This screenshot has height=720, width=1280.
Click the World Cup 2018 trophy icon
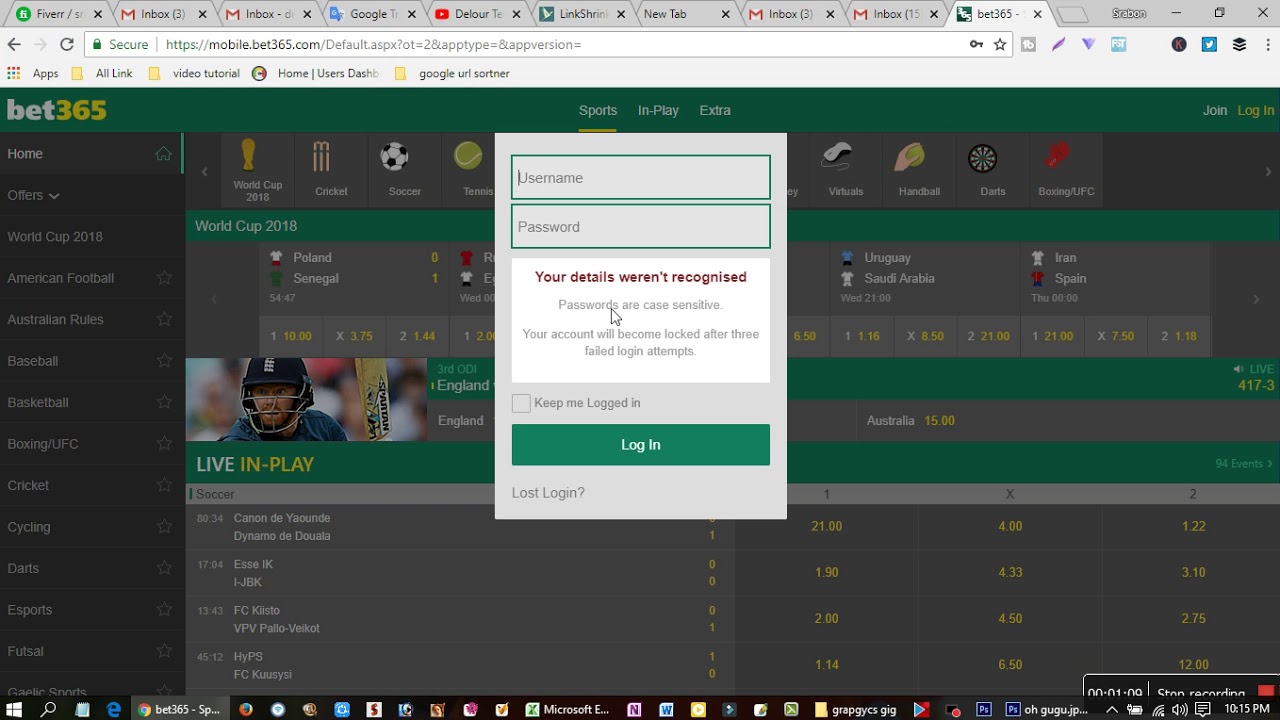[x=248, y=156]
